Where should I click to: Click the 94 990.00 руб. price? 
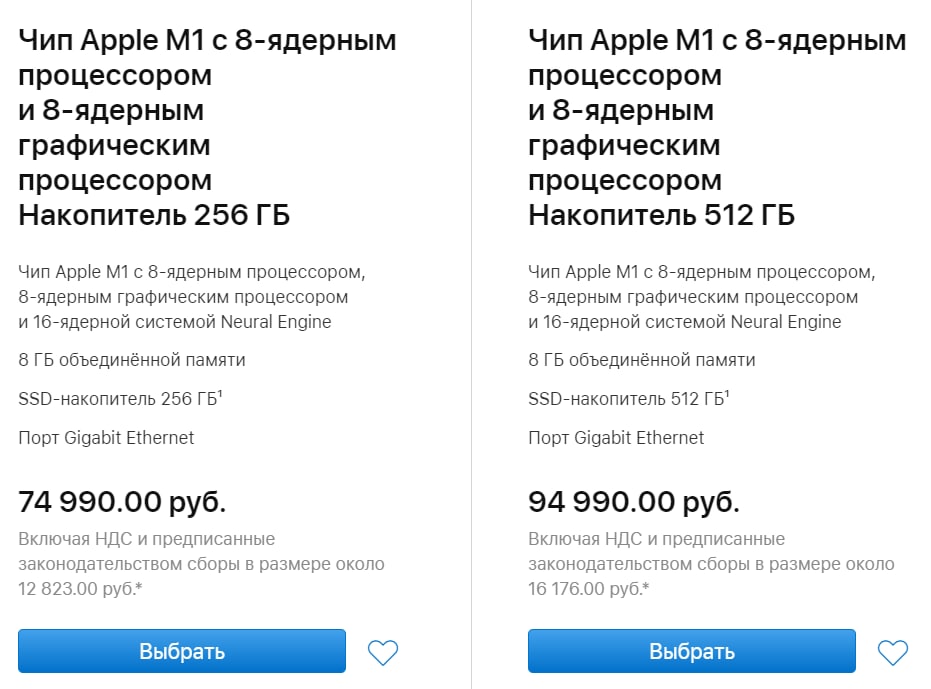(634, 501)
